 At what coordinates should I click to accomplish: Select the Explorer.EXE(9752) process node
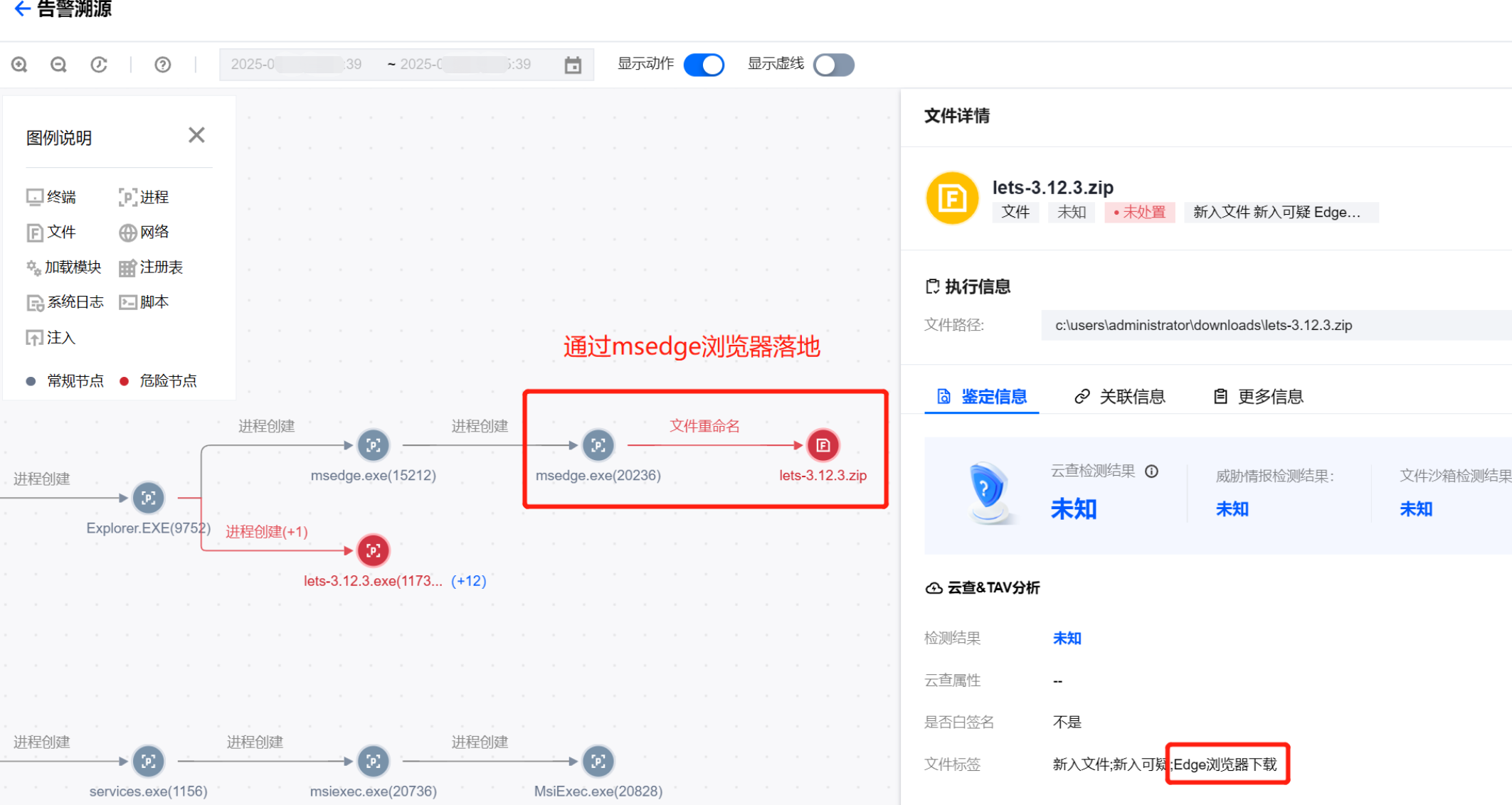pyautogui.click(x=148, y=498)
